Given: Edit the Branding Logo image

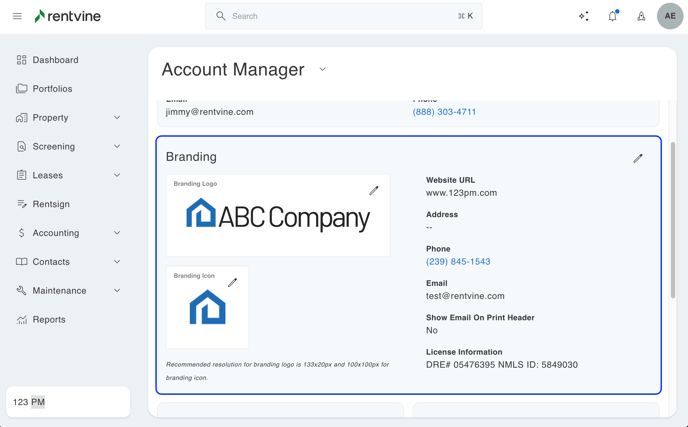Looking at the screenshot, I should 374,190.
